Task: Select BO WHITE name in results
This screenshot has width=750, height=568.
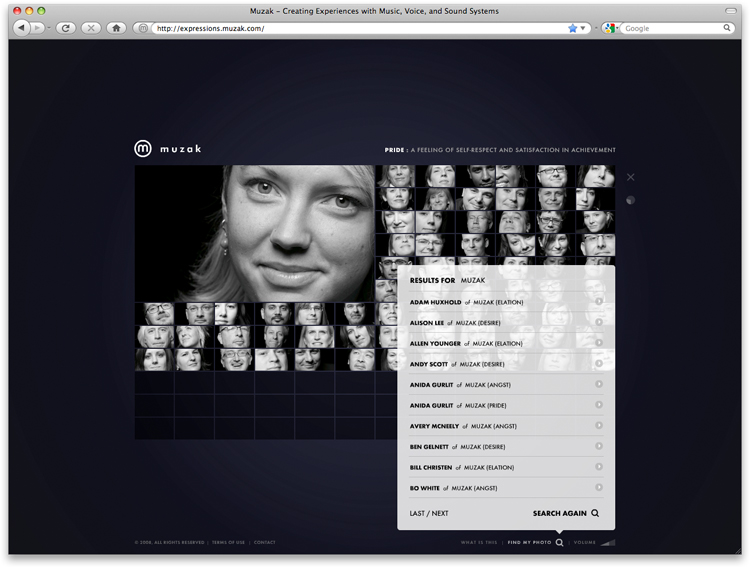Action: coord(424,488)
